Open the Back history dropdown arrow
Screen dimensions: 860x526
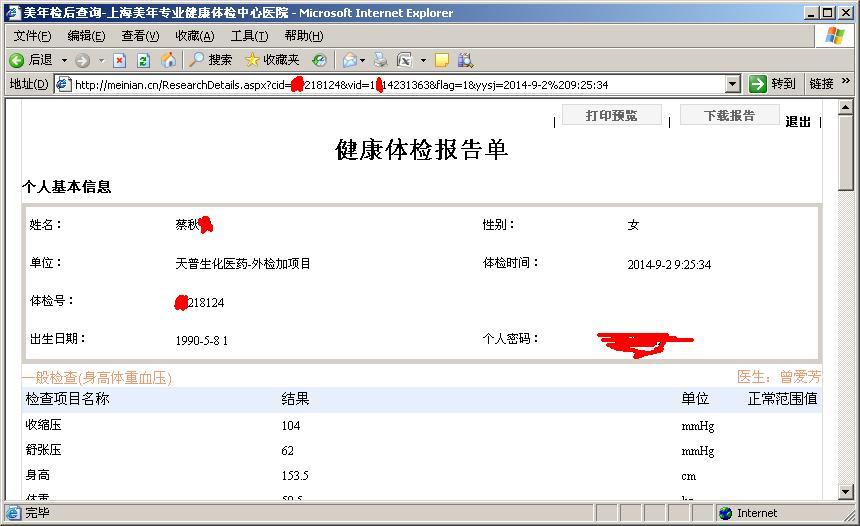click(x=64, y=60)
